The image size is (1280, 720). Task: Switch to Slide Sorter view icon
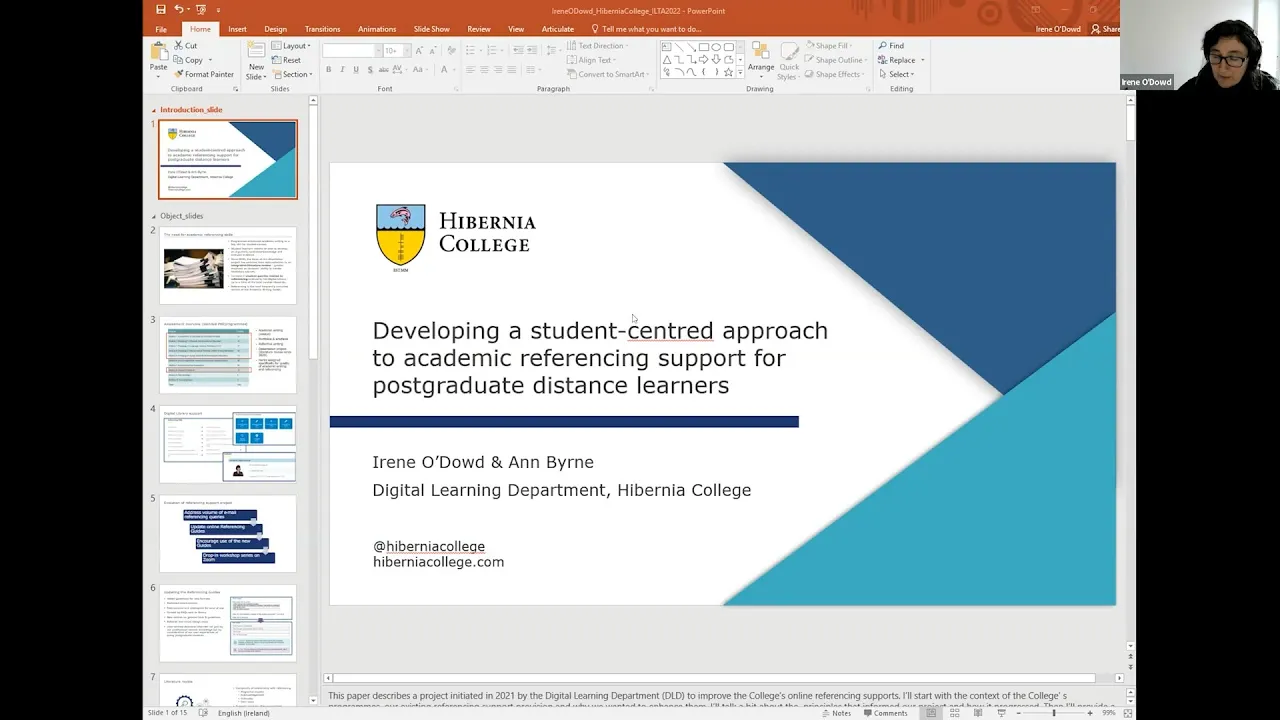coord(954,713)
